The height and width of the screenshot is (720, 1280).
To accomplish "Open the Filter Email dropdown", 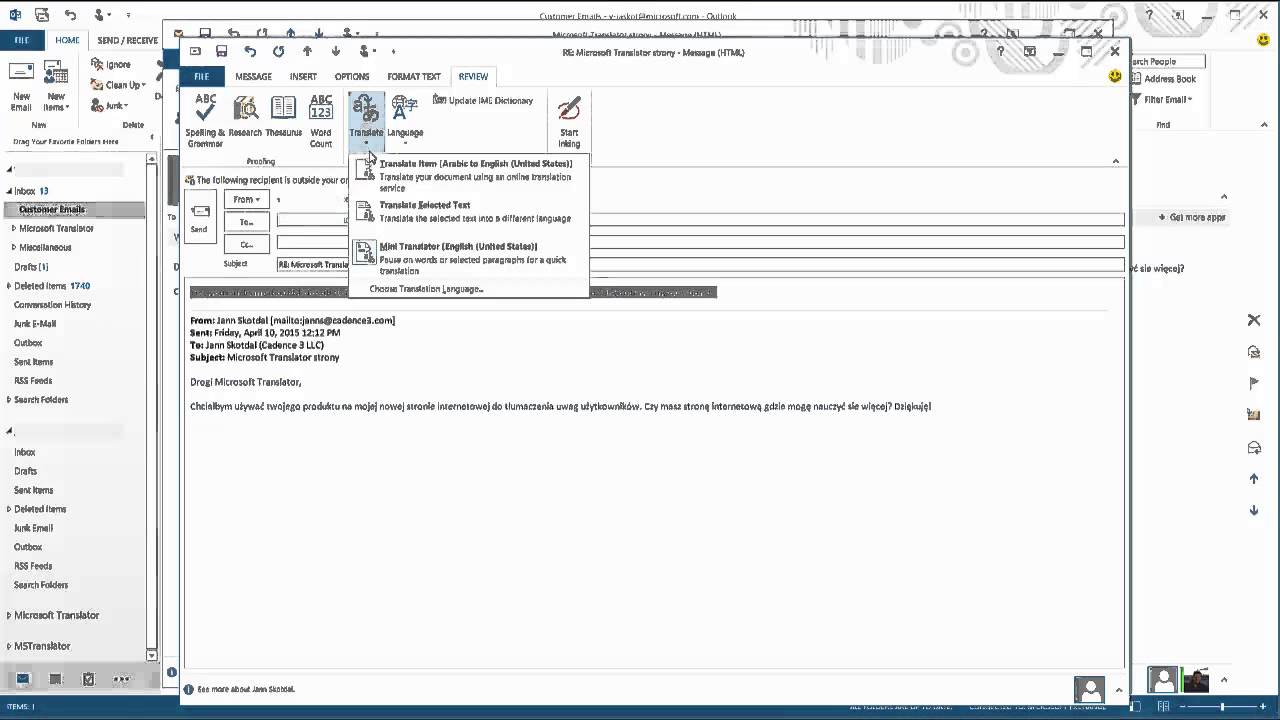I will (1163, 99).
